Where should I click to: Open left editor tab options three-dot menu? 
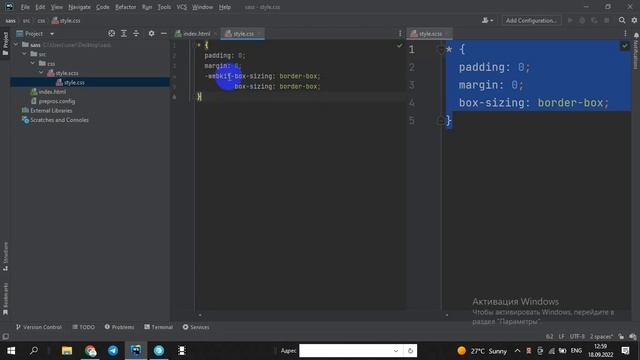(x=400, y=33)
